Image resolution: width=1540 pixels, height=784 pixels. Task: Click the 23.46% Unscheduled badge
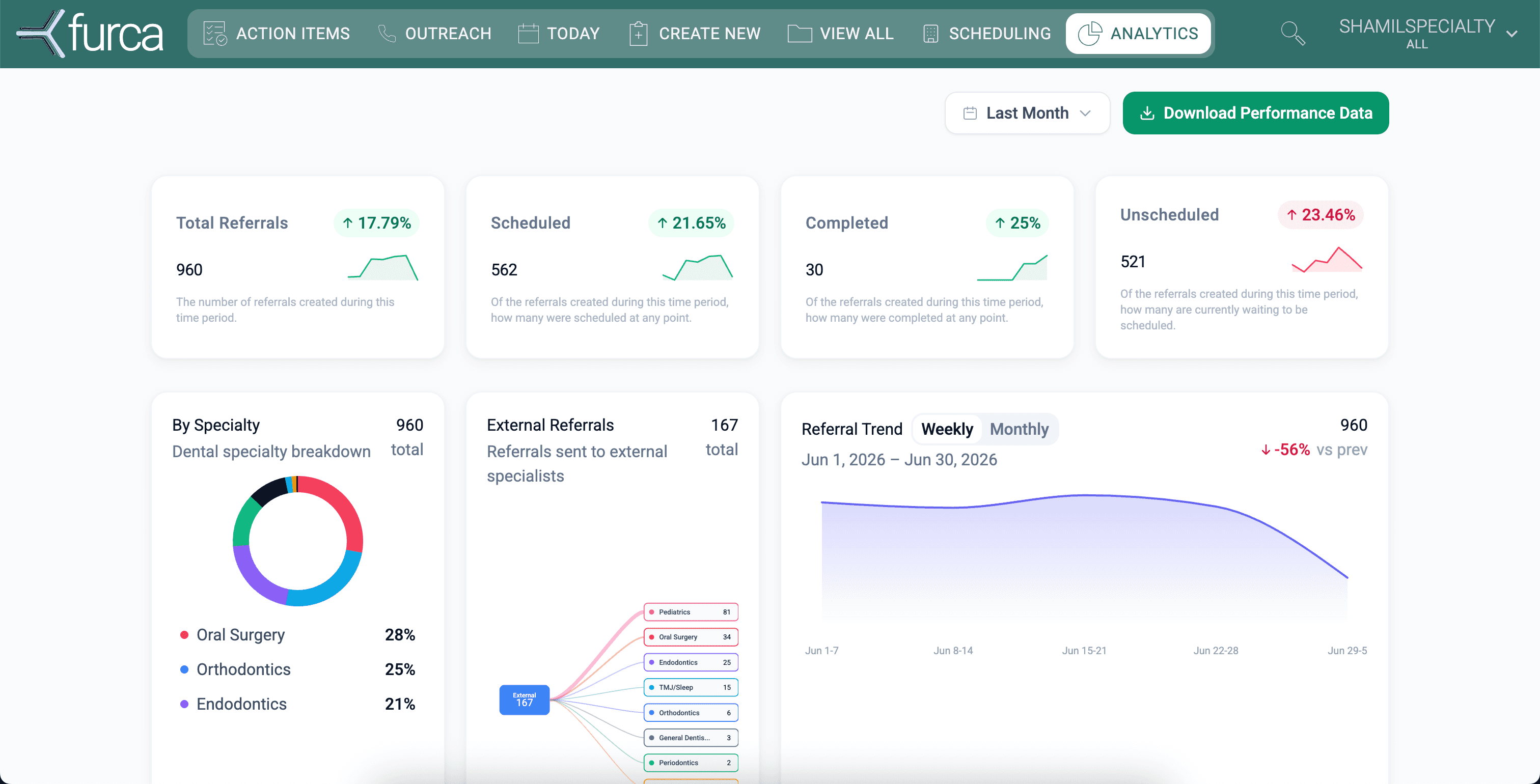[1321, 214]
